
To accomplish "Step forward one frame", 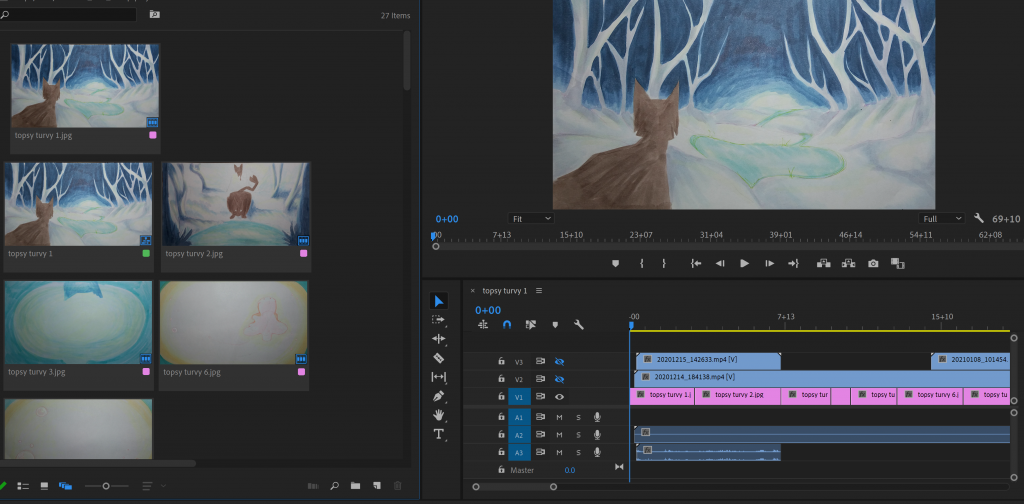I will pos(769,263).
